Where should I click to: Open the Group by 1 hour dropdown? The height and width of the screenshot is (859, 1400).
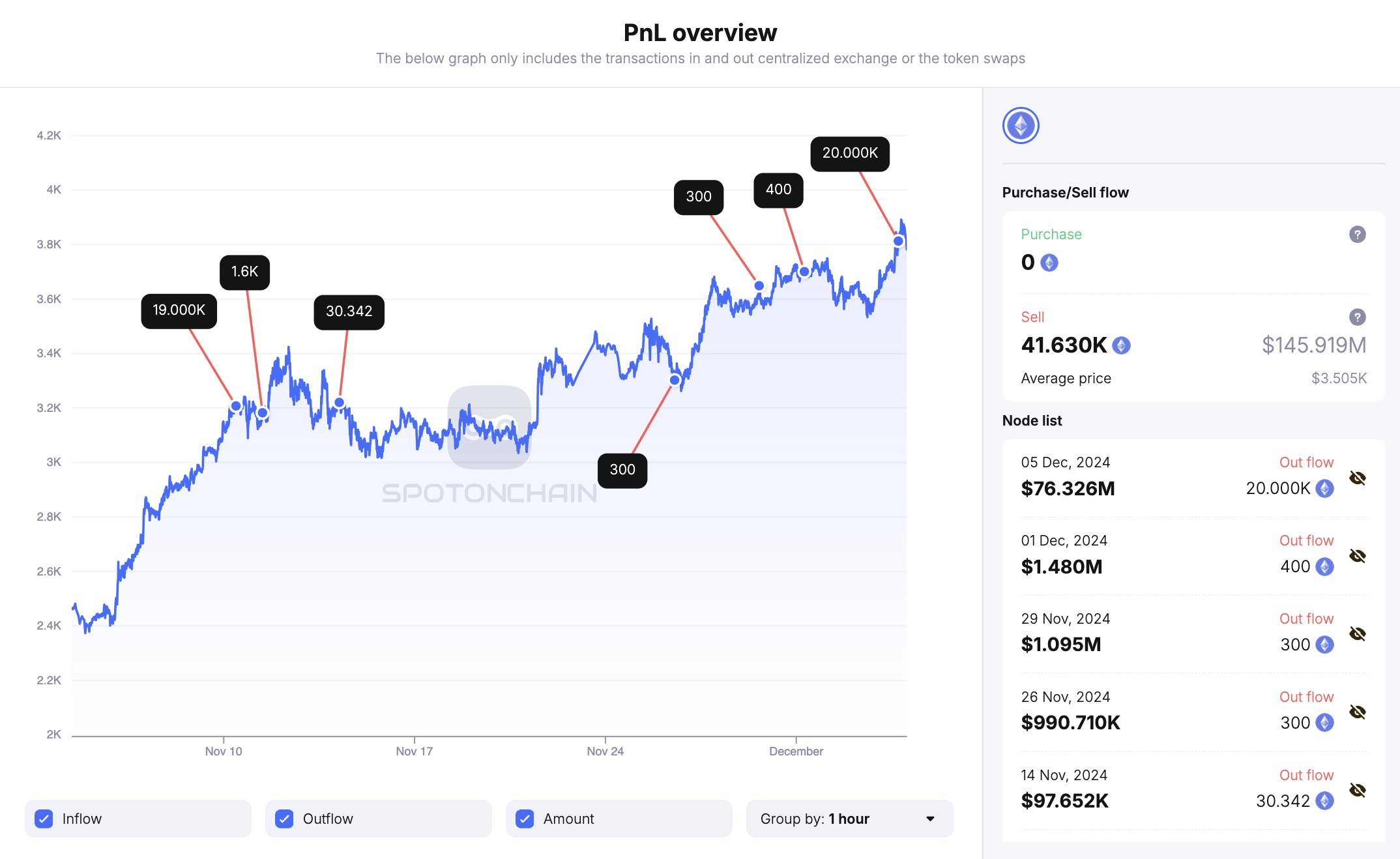click(x=849, y=819)
